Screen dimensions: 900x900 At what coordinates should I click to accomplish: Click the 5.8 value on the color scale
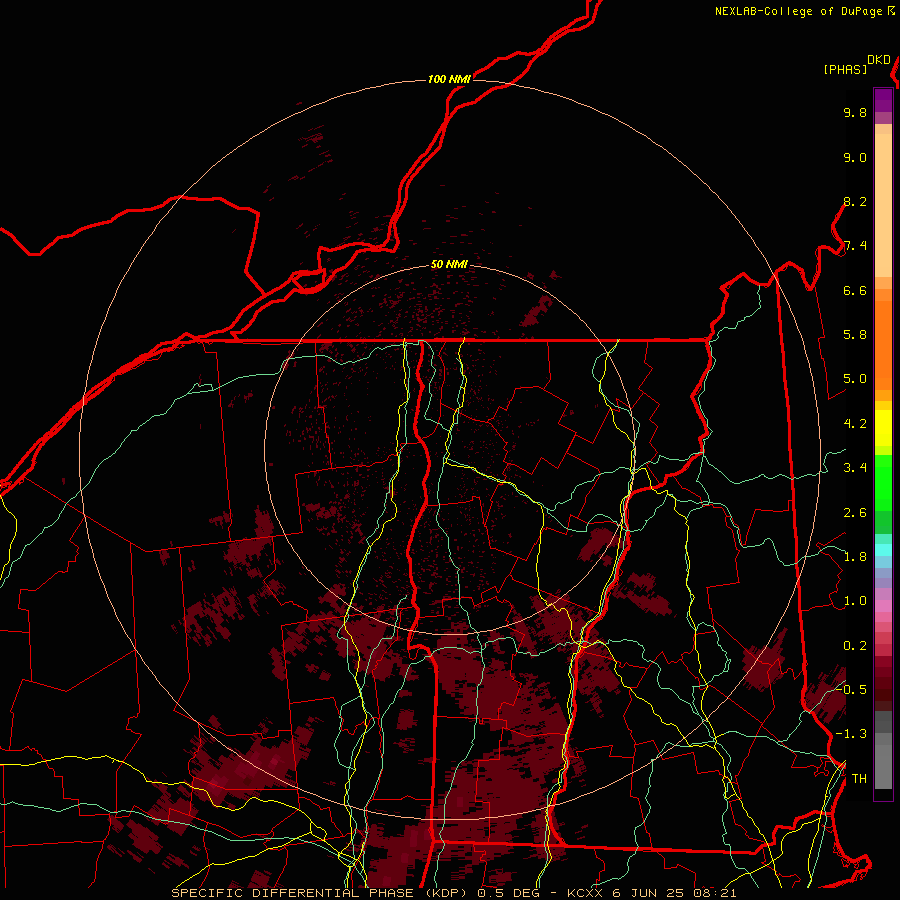[x=855, y=335]
